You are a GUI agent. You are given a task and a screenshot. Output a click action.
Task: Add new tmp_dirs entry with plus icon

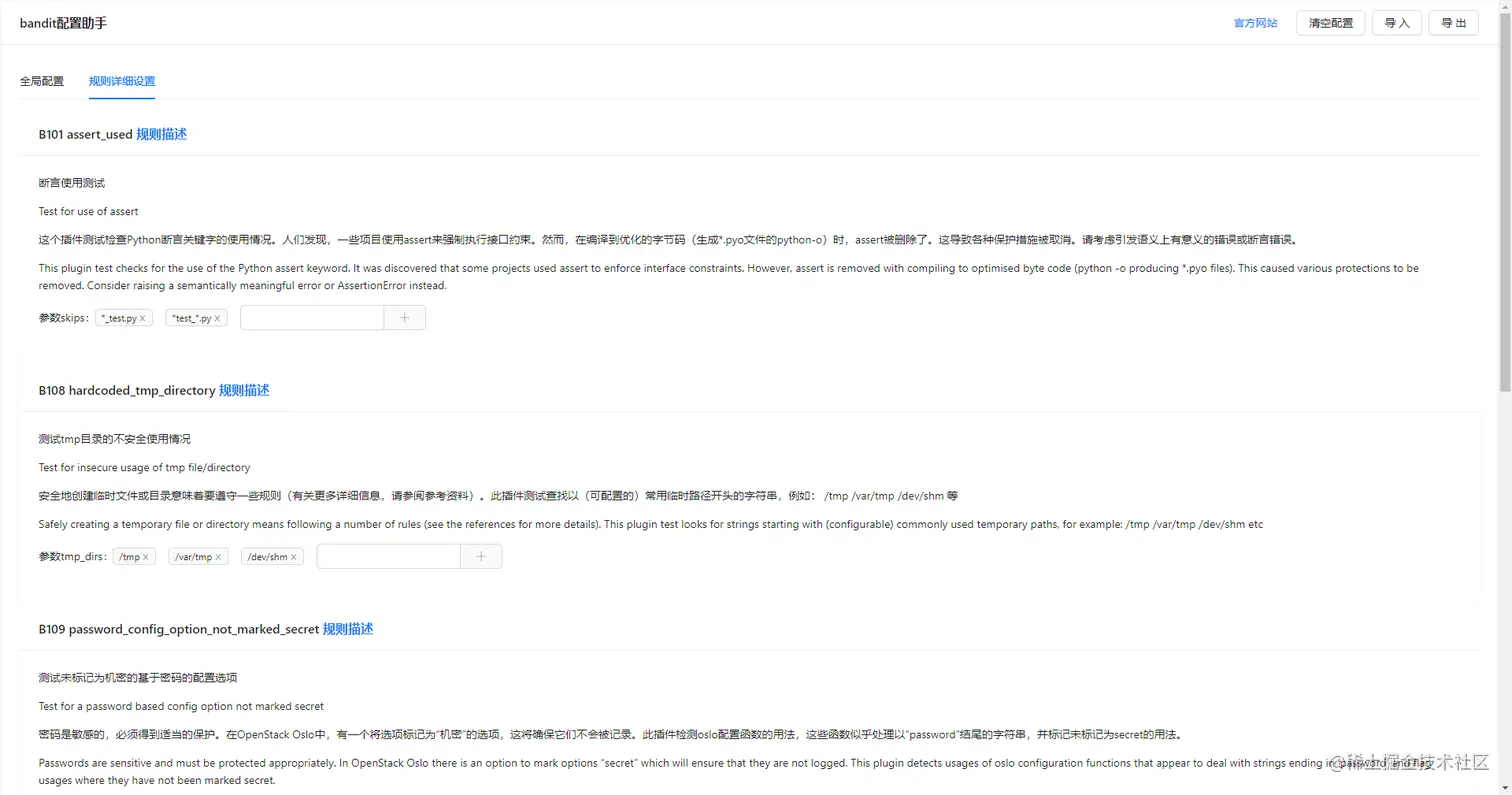coord(481,557)
